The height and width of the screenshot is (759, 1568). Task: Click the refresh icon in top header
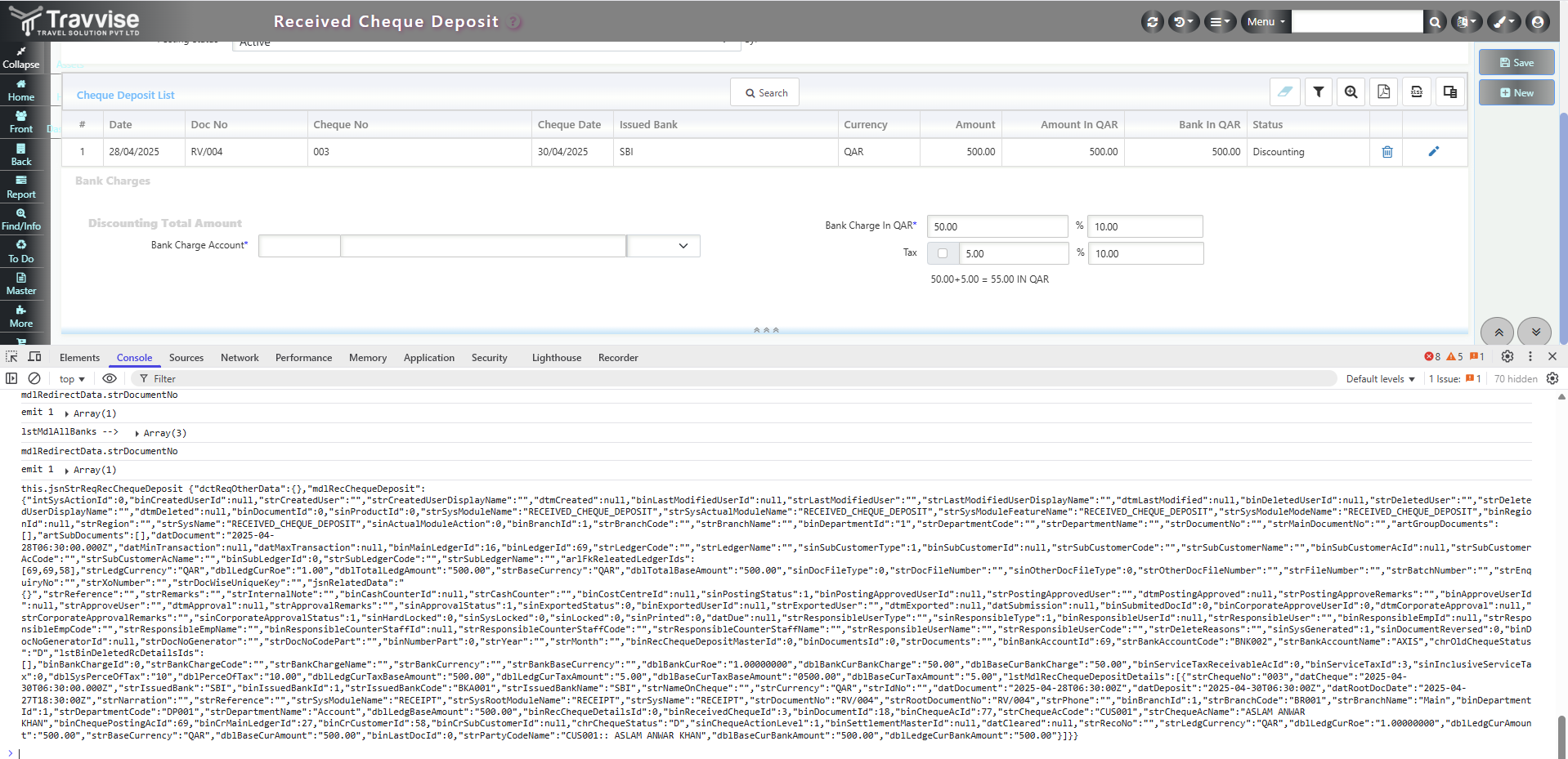tap(1152, 22)
